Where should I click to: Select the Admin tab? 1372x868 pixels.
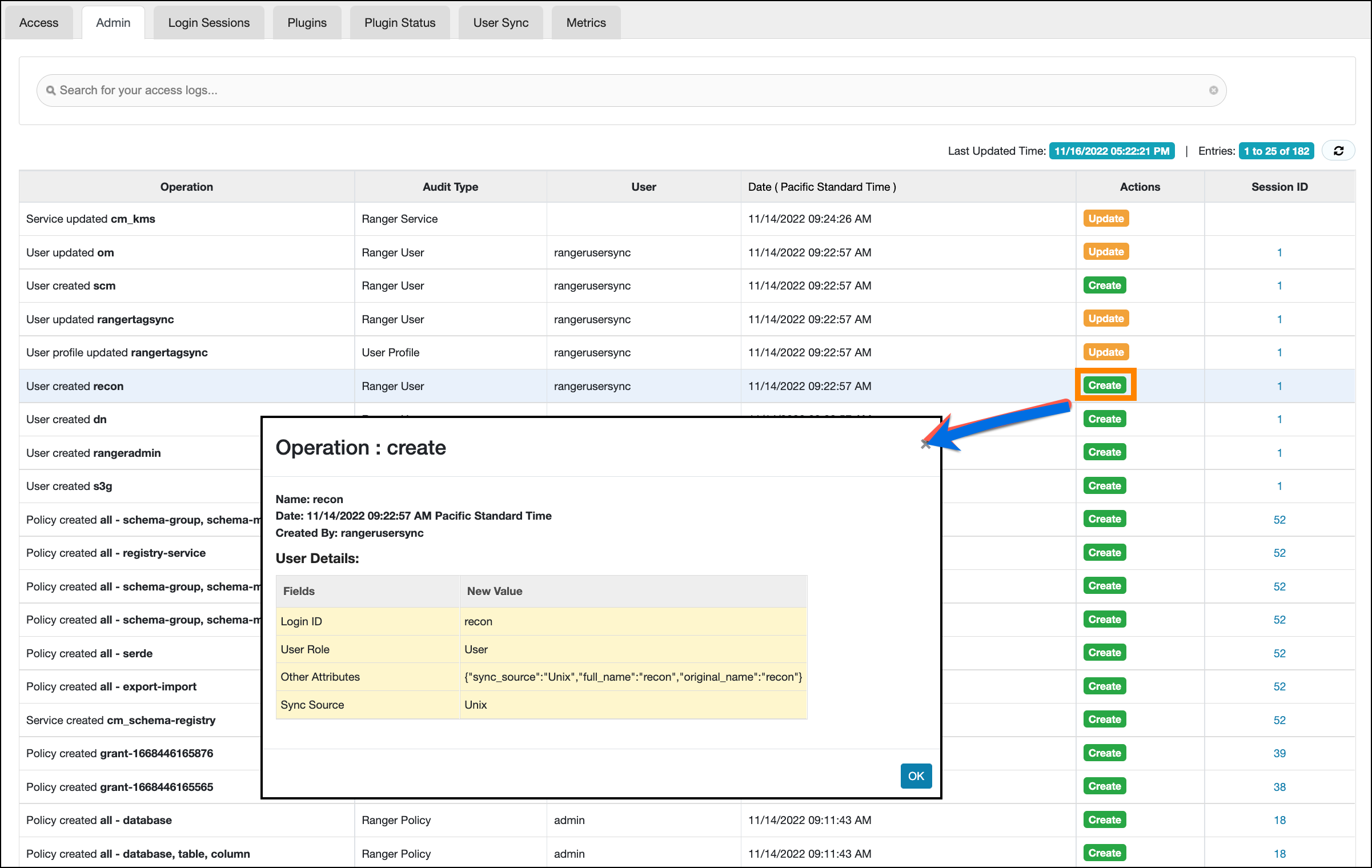point(113,22)
